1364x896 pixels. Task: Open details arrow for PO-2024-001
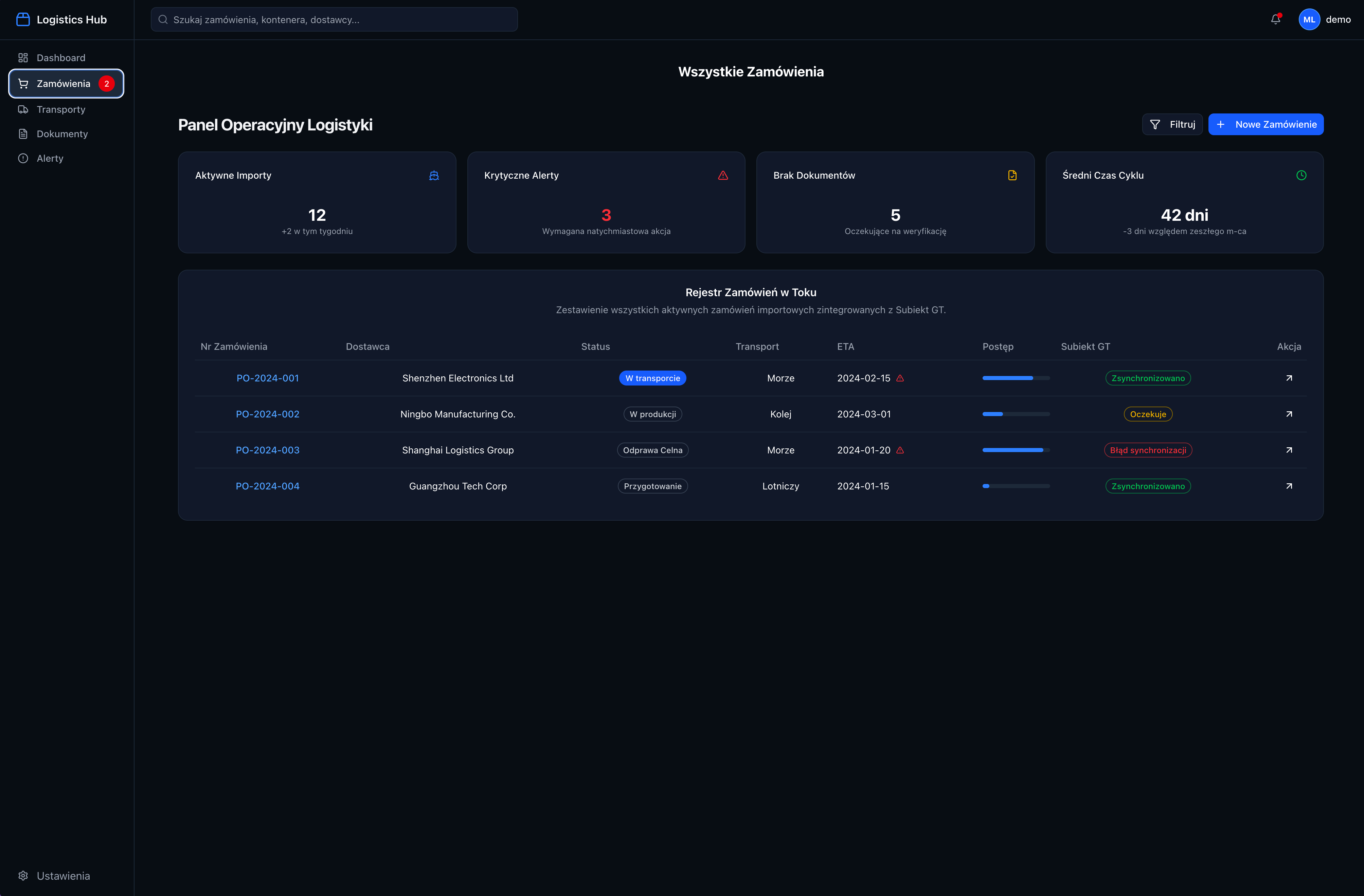coord(1289,378)
